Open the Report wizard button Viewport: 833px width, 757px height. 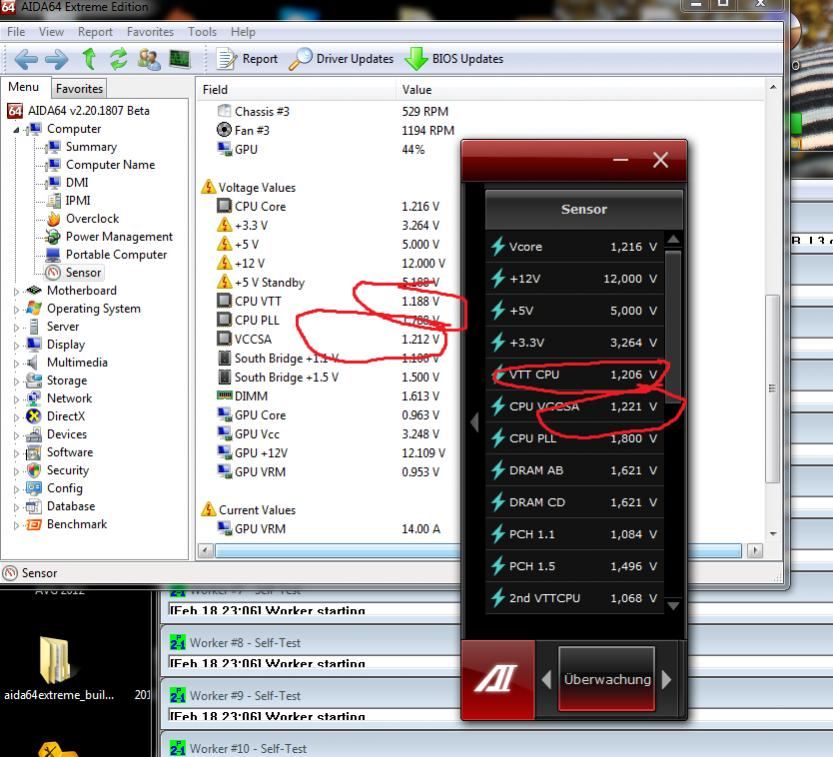(247, 59)
